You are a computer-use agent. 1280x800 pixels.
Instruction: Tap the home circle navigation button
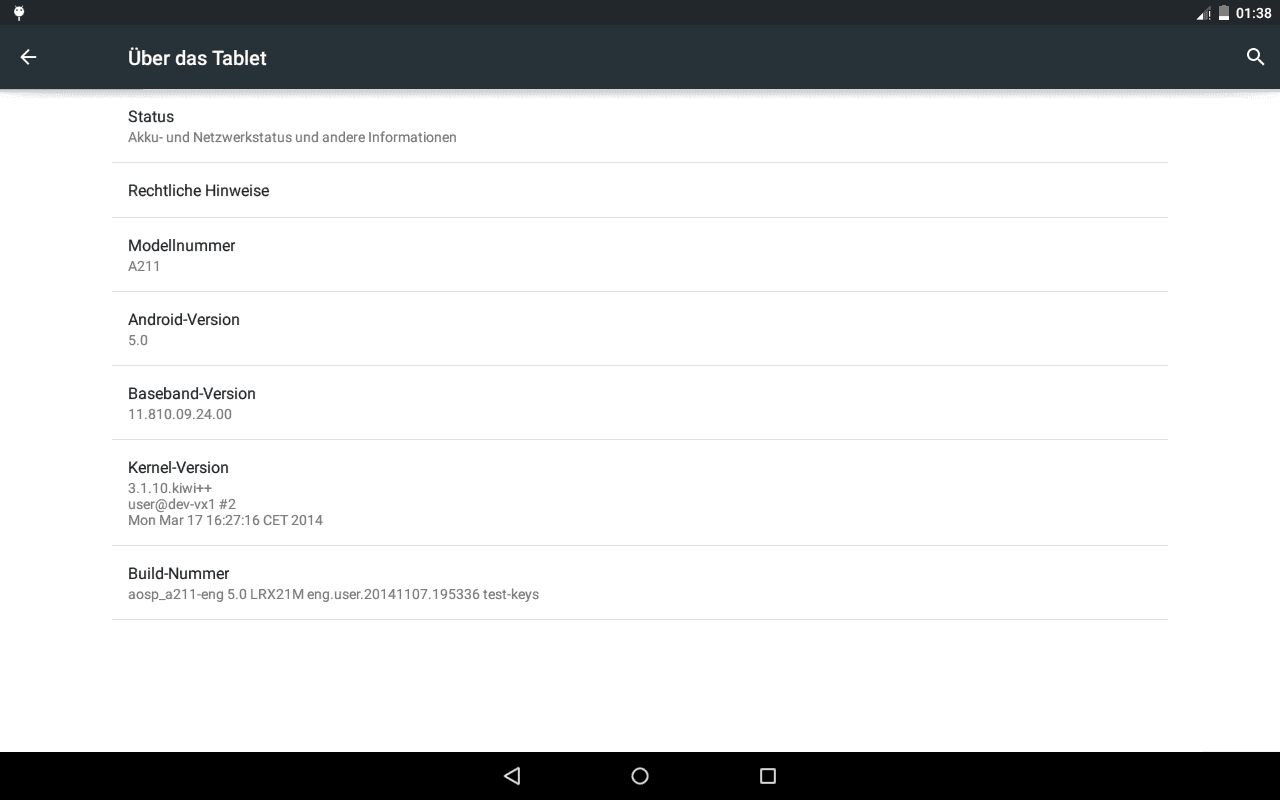tap(640, 775)
